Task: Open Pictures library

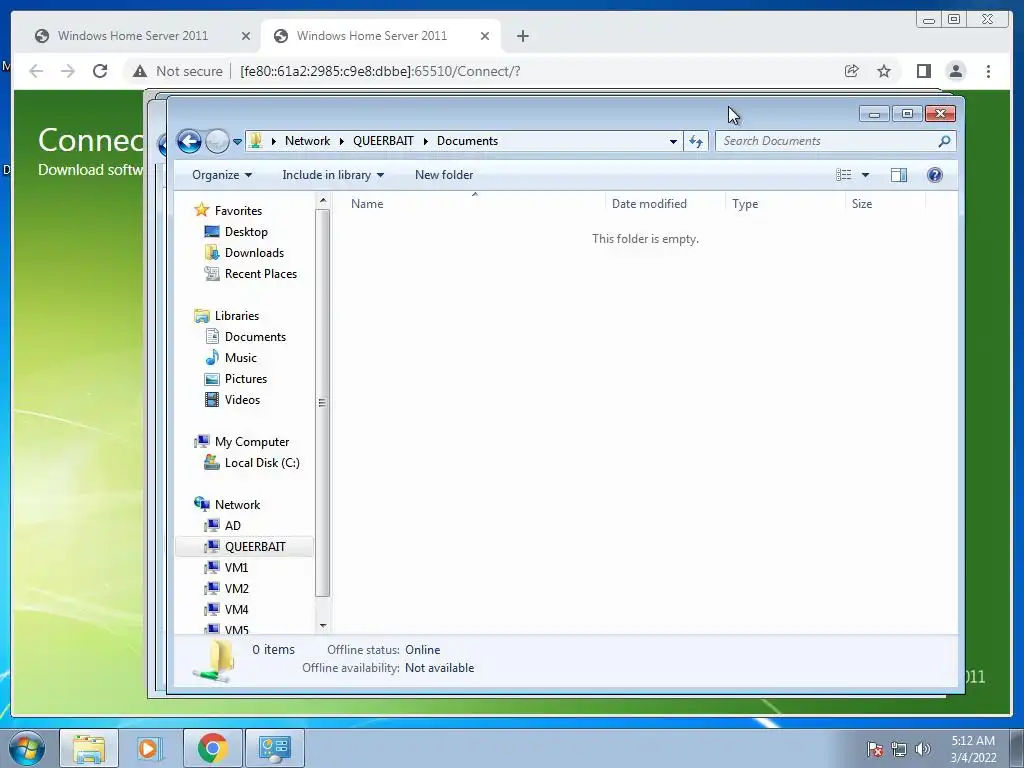Action: click(246, 379)
